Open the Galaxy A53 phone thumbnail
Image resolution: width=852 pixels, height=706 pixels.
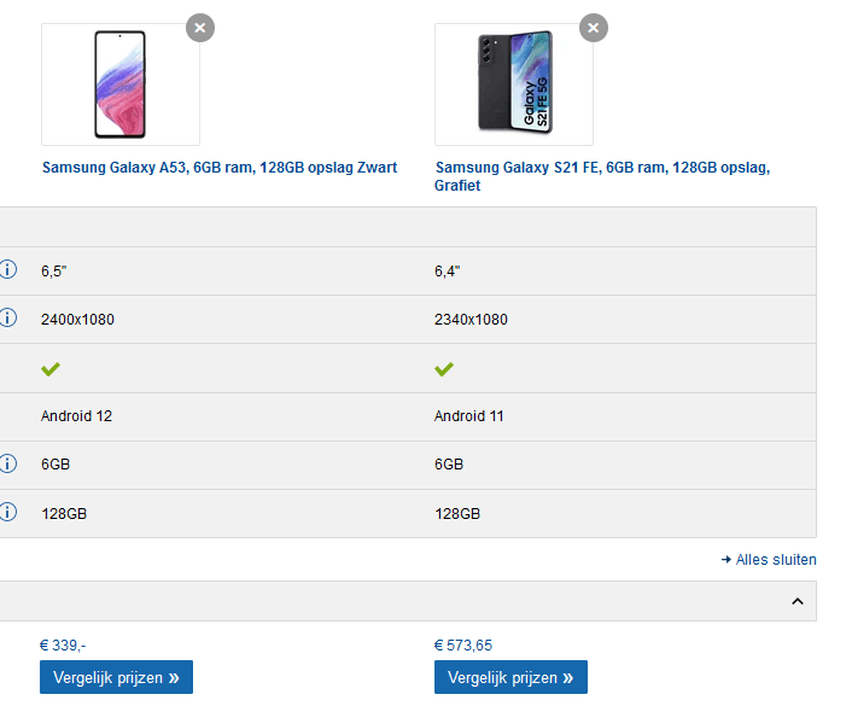tap(121, 84)
